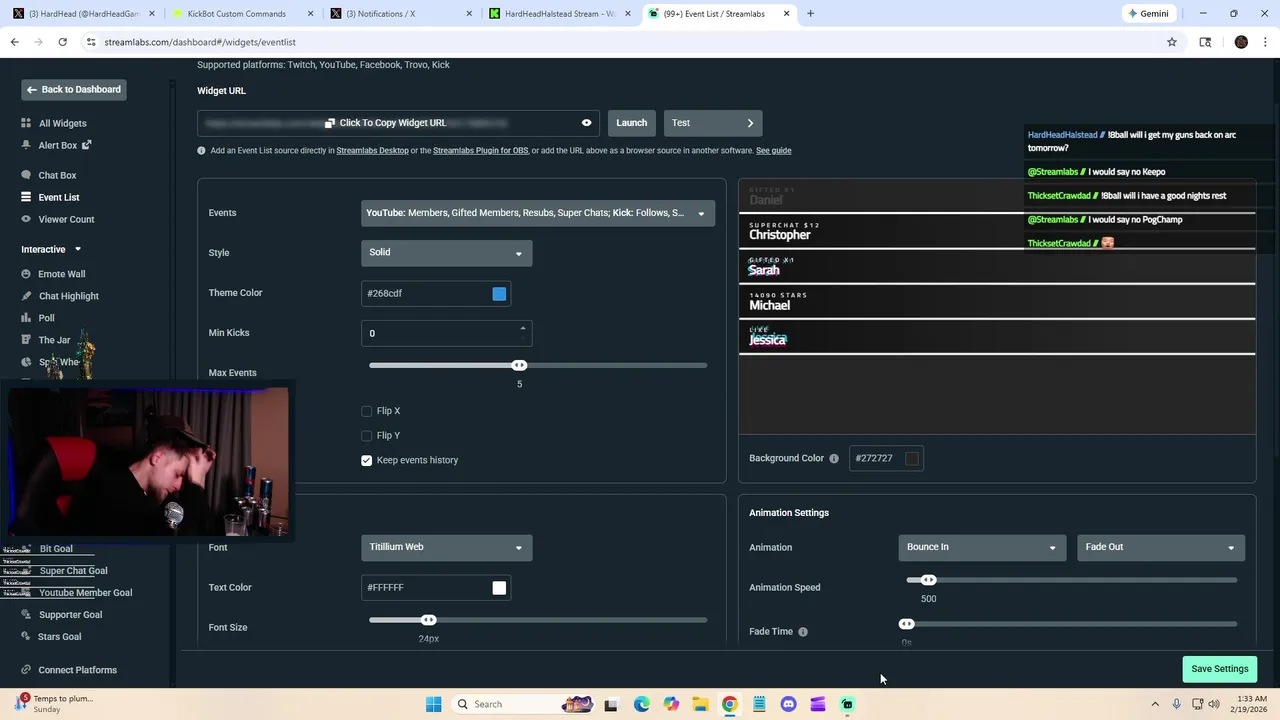Switch to HardHead X browser tab
The width and height of the screenshot is (1280, 720).
(86, 14)
